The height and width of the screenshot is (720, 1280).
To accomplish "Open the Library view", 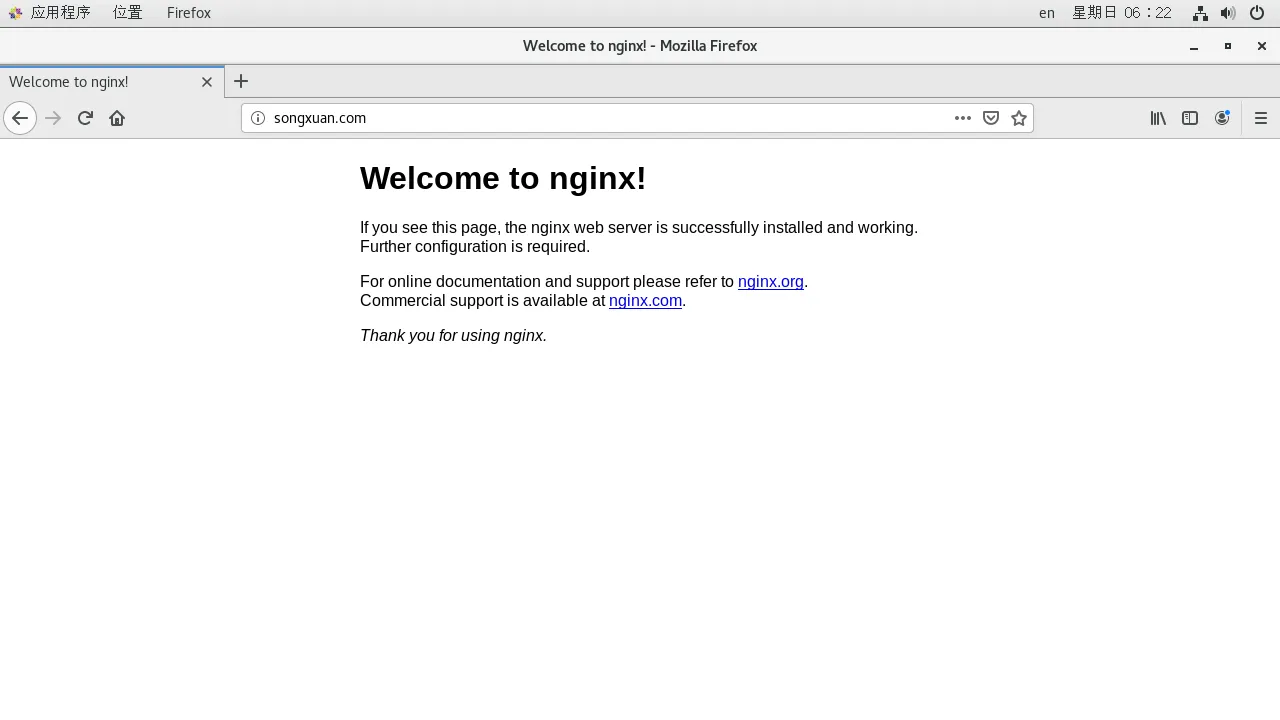I will point(1158,118).
